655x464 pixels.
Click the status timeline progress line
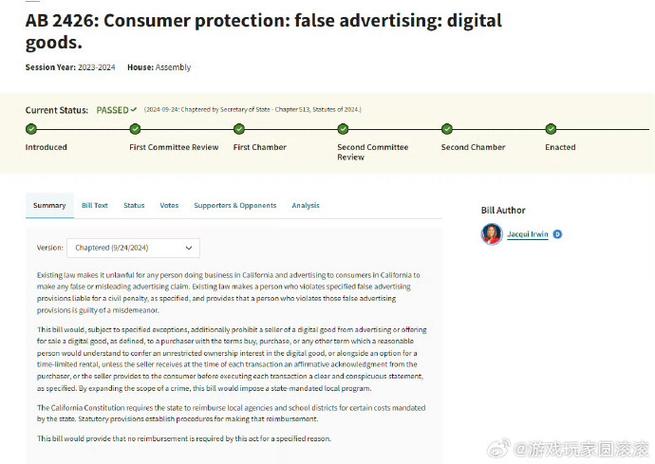click(x=337, y=129)
